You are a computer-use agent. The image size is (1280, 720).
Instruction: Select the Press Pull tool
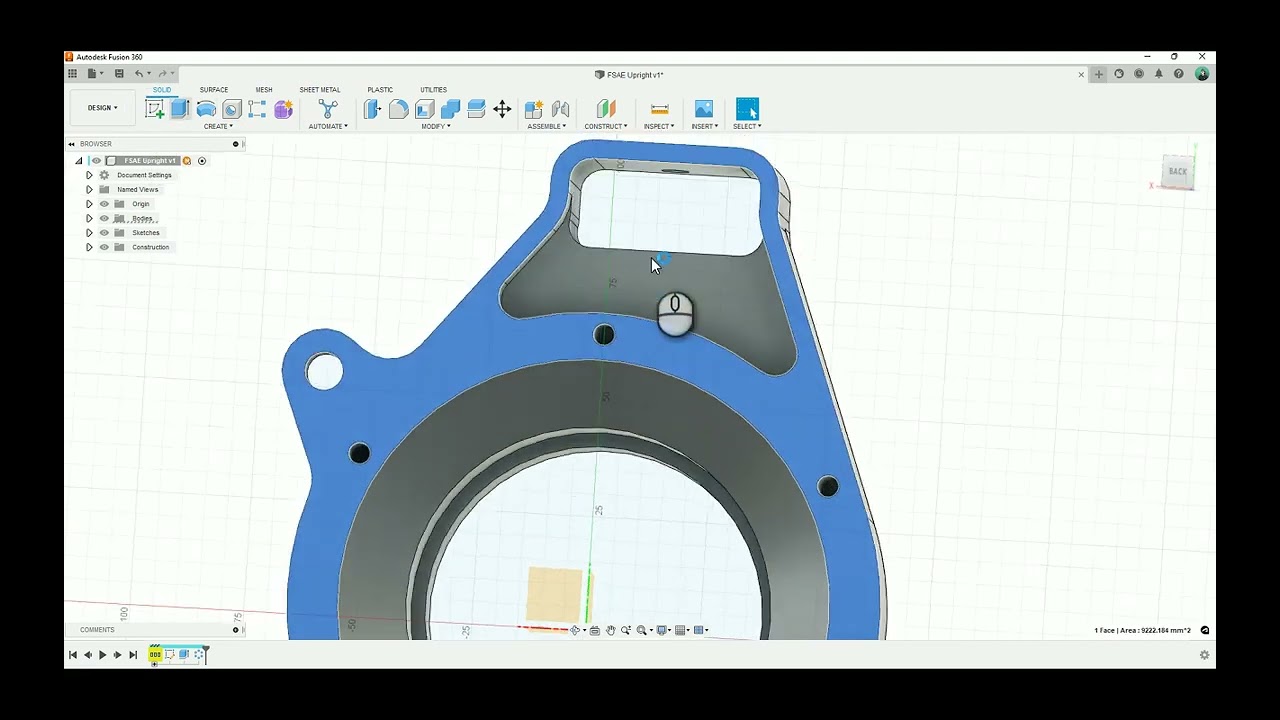(373, 109)
